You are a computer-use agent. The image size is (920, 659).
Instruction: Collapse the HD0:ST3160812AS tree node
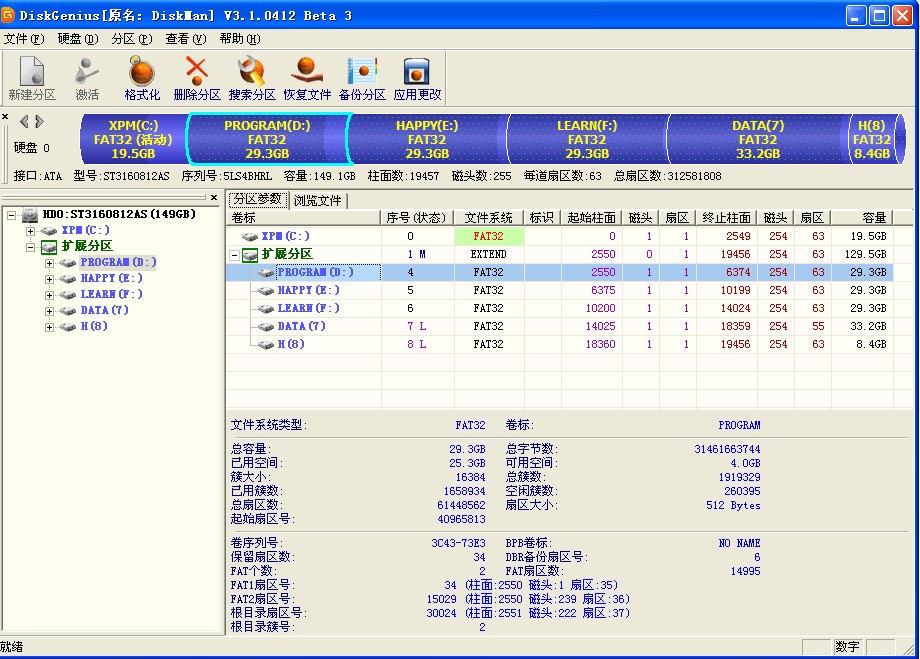click(12, 215)
